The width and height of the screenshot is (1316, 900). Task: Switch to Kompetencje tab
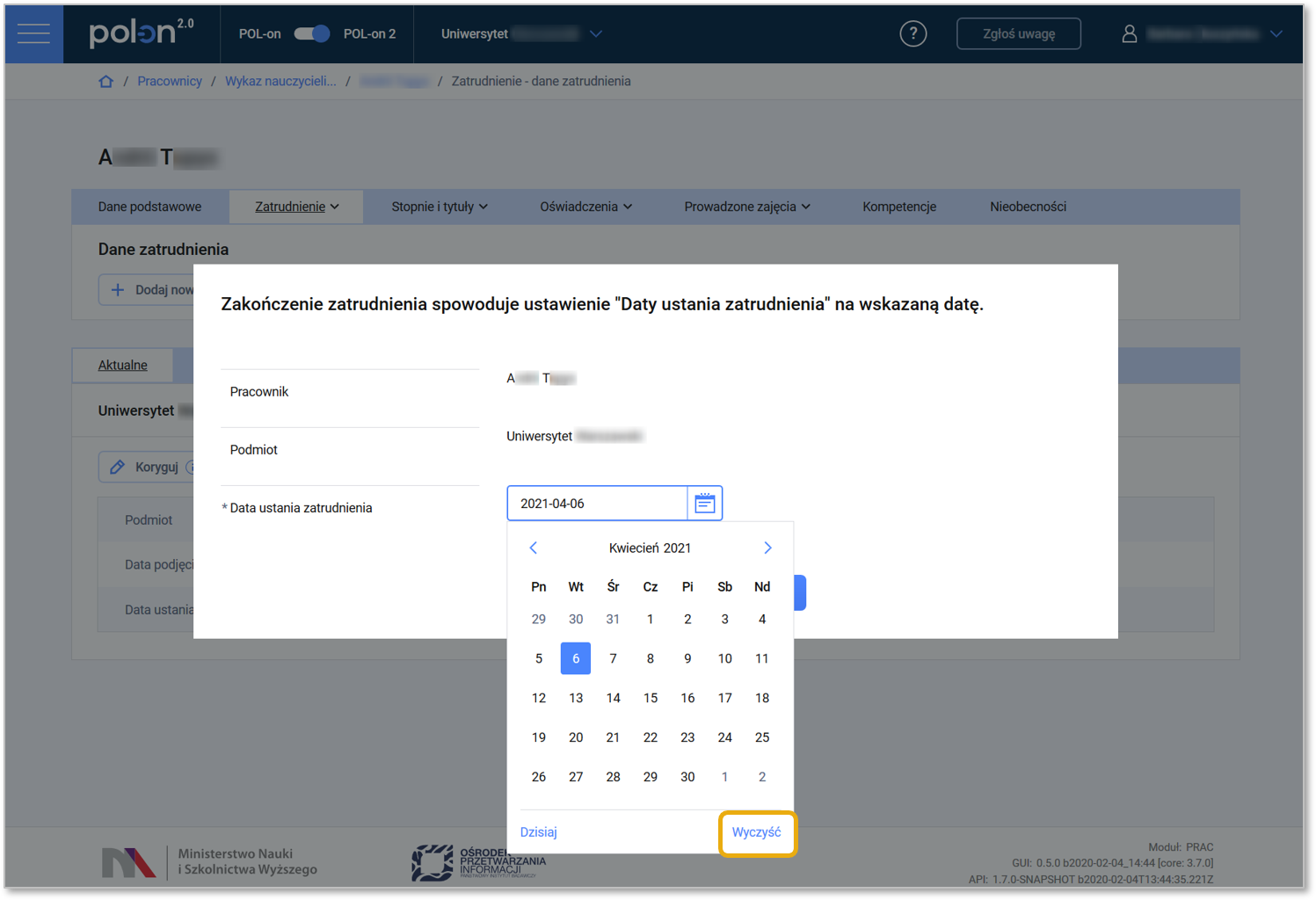pos(899,207)
